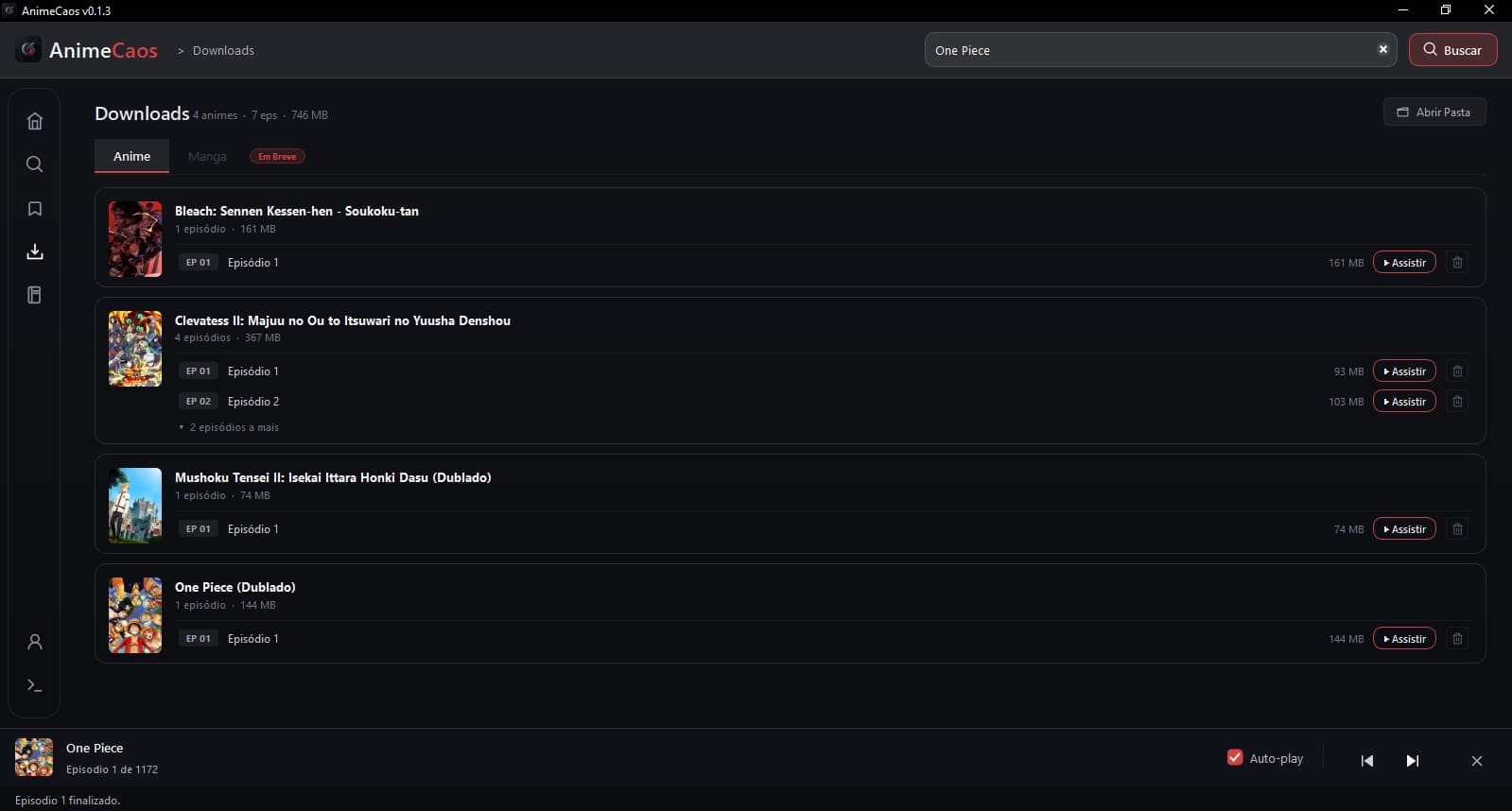Viewport: 1512px width, 811px height.
Task: Click the 93 MB size value
Action: point(1348,371)
